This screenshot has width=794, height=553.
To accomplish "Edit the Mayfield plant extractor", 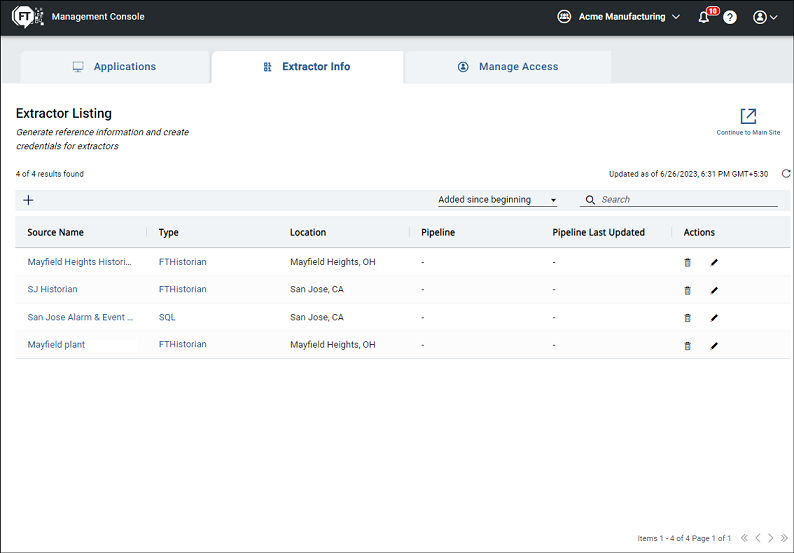I will (x=714, y=345).
